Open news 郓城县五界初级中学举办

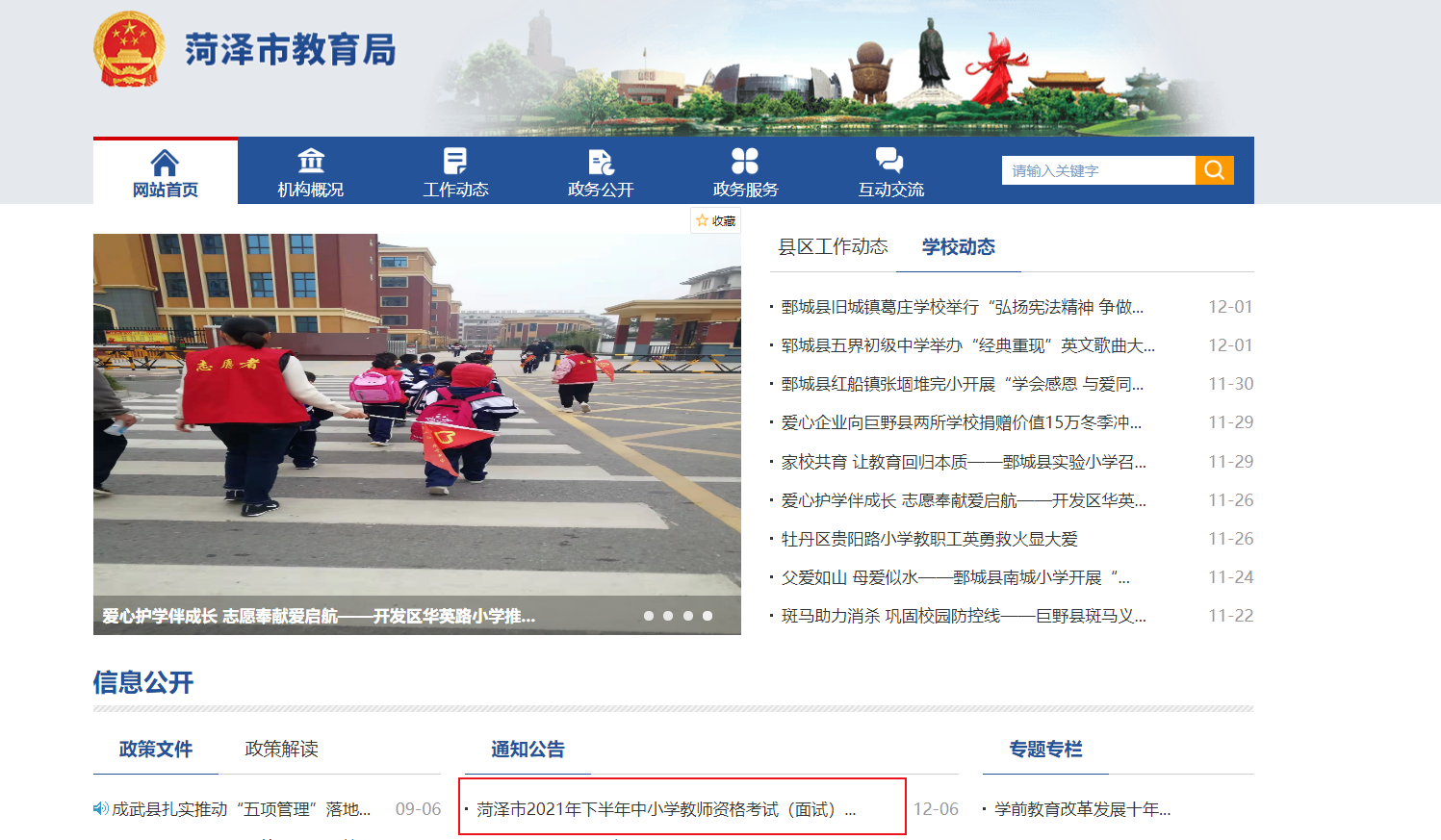click(968, 345)
